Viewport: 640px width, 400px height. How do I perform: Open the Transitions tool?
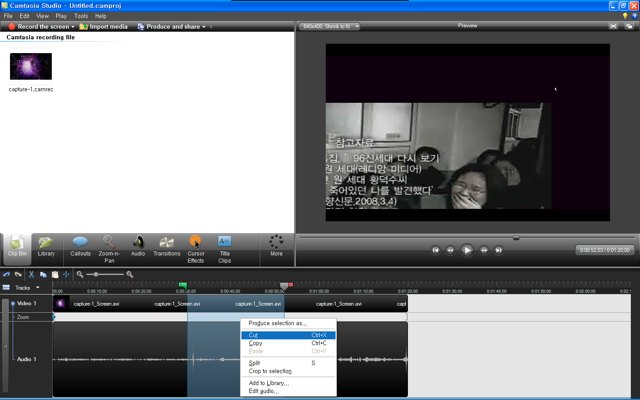coord(167,247)
